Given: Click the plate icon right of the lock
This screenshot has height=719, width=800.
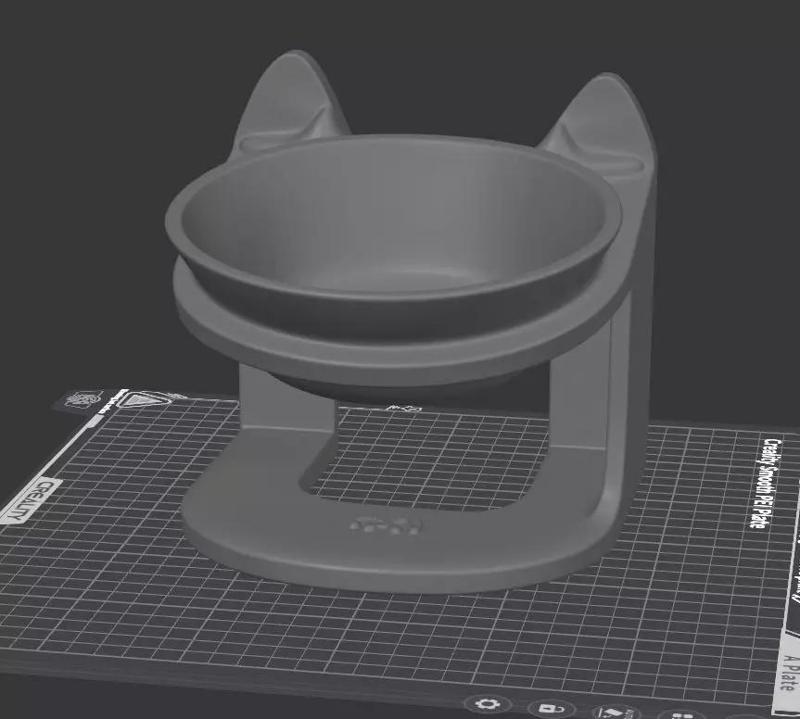Looking at the screenshot, I should [616, 712].
